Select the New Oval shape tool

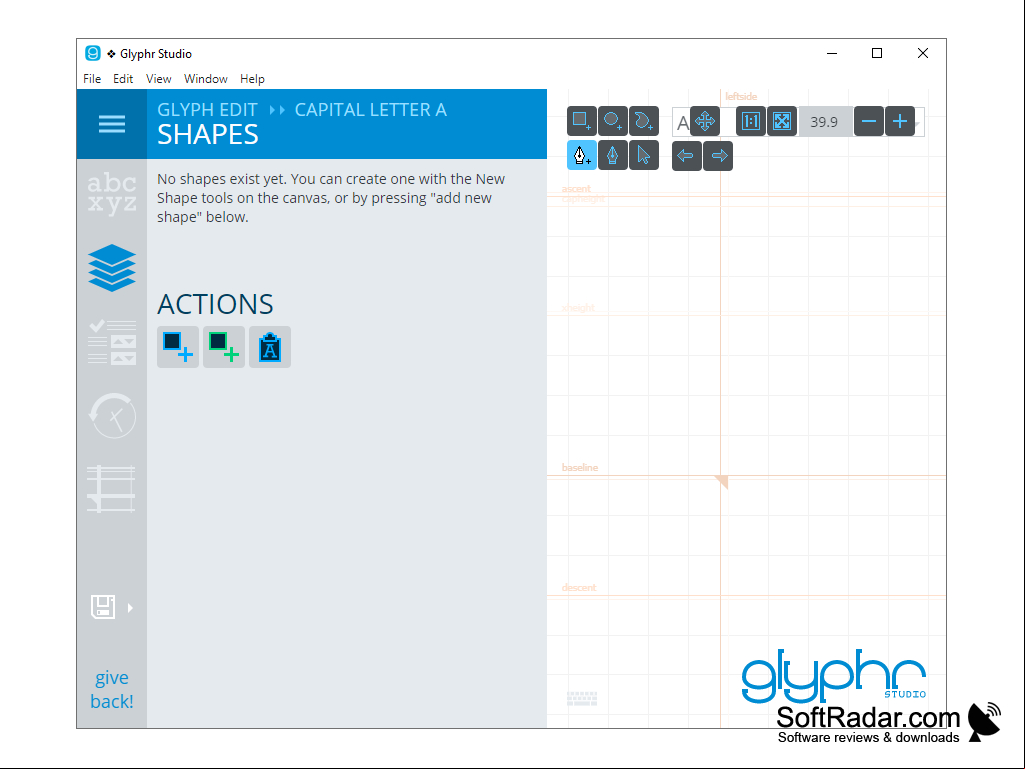click(613, 122)
